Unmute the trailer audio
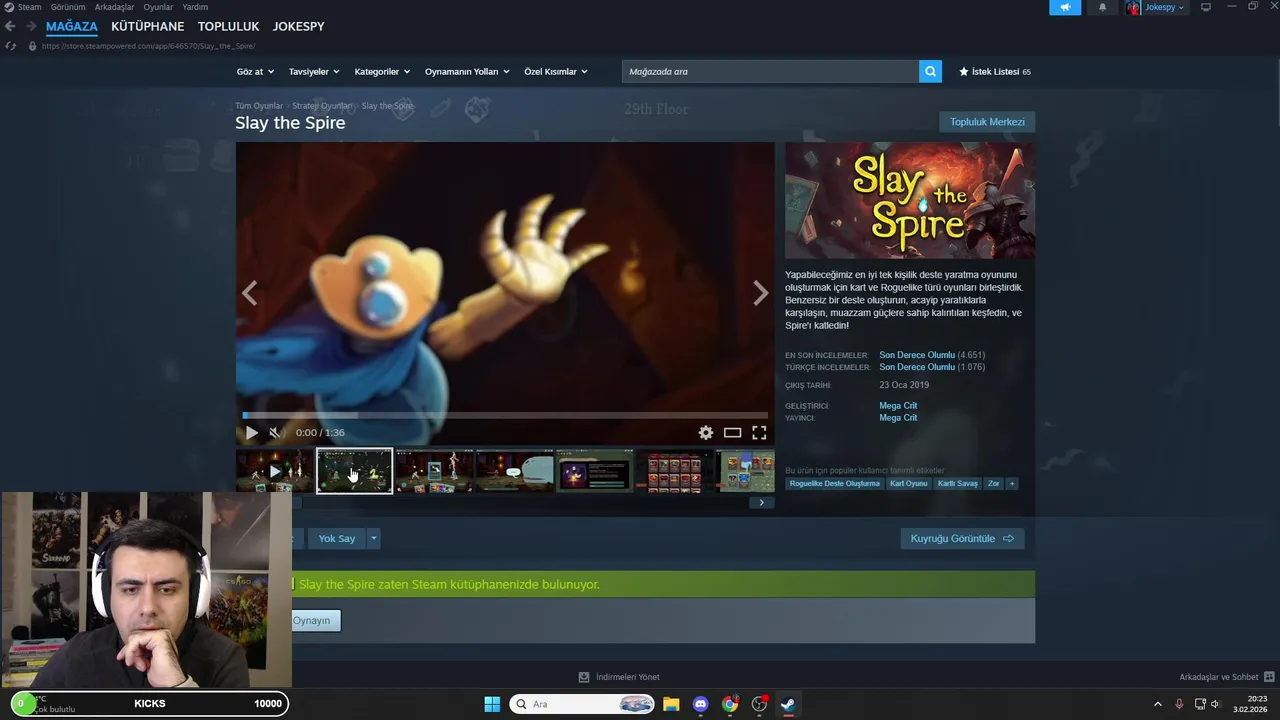Image resolution: width=1280 pixels, height=720 pixels. click(x=276, y=433)
